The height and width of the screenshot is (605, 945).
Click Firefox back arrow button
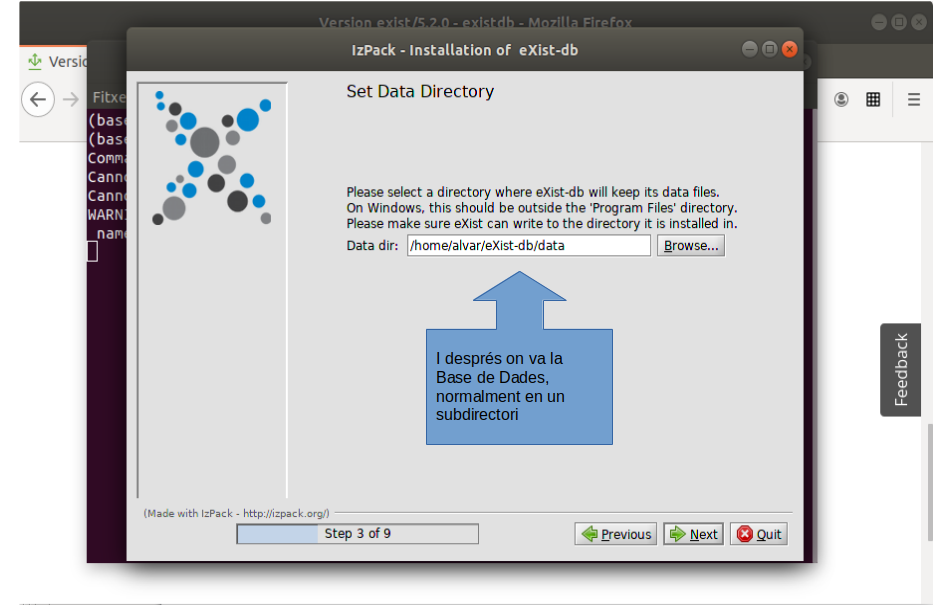tap(38, 99)
